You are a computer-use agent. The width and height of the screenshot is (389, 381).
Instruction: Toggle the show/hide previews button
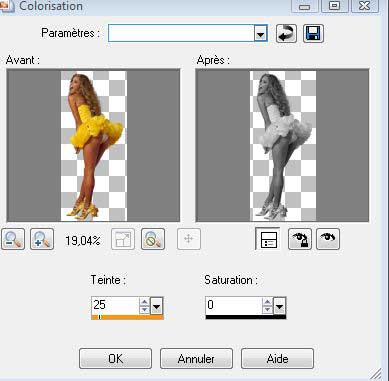tap(268, 239)
